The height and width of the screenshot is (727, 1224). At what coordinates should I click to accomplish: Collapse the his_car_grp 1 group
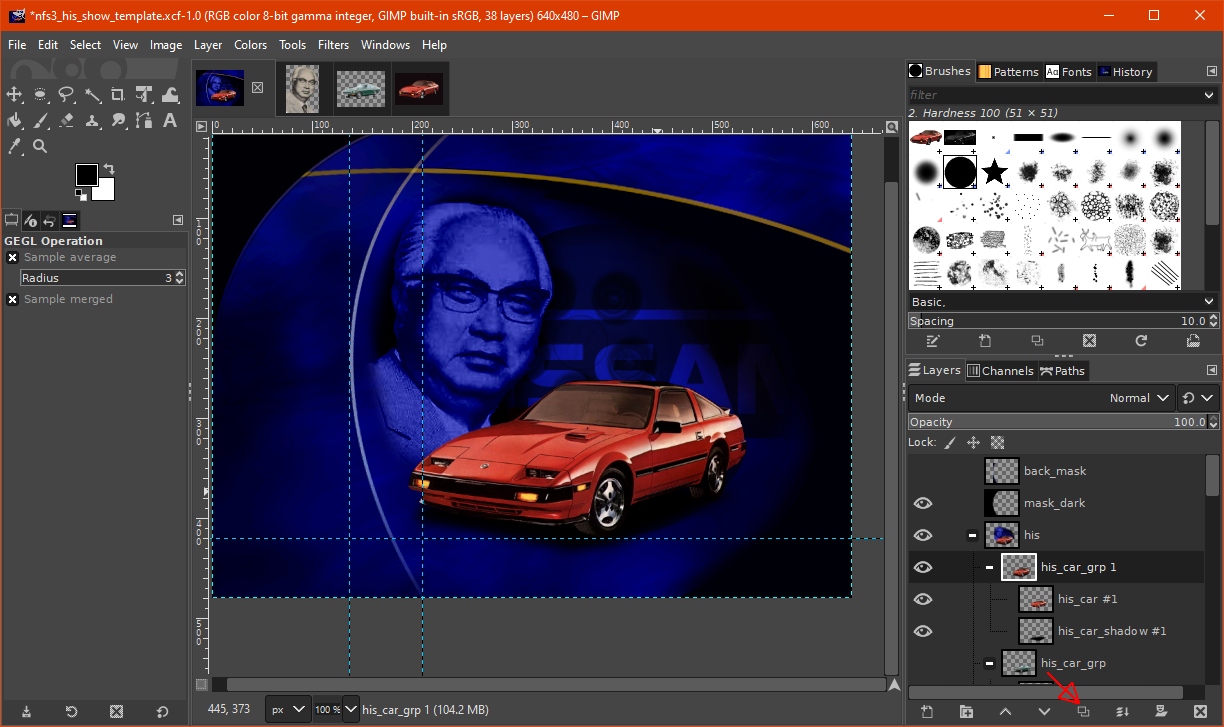989,567
